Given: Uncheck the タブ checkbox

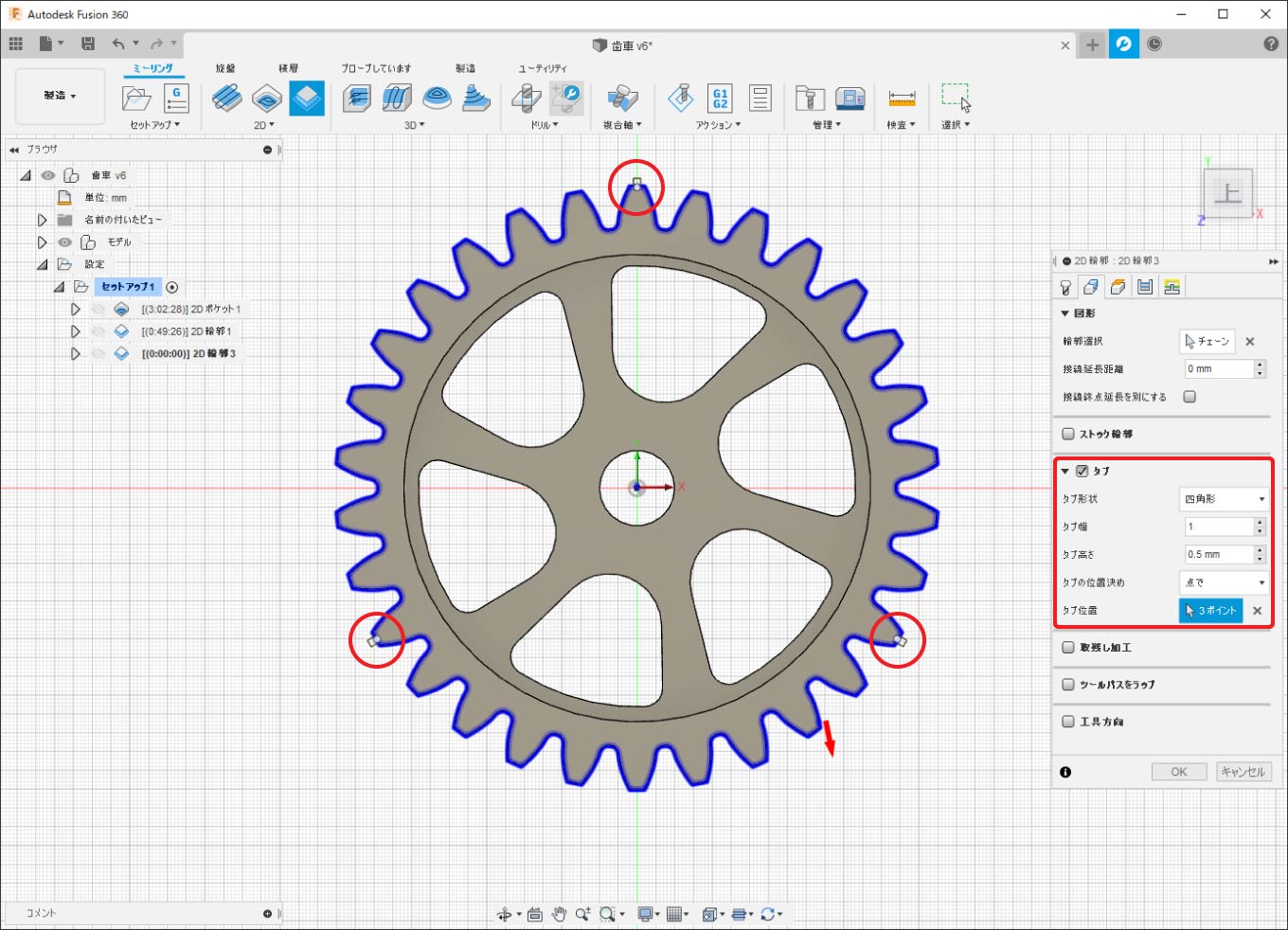Looking at the screenshot, I should (x=1082, y=471).
